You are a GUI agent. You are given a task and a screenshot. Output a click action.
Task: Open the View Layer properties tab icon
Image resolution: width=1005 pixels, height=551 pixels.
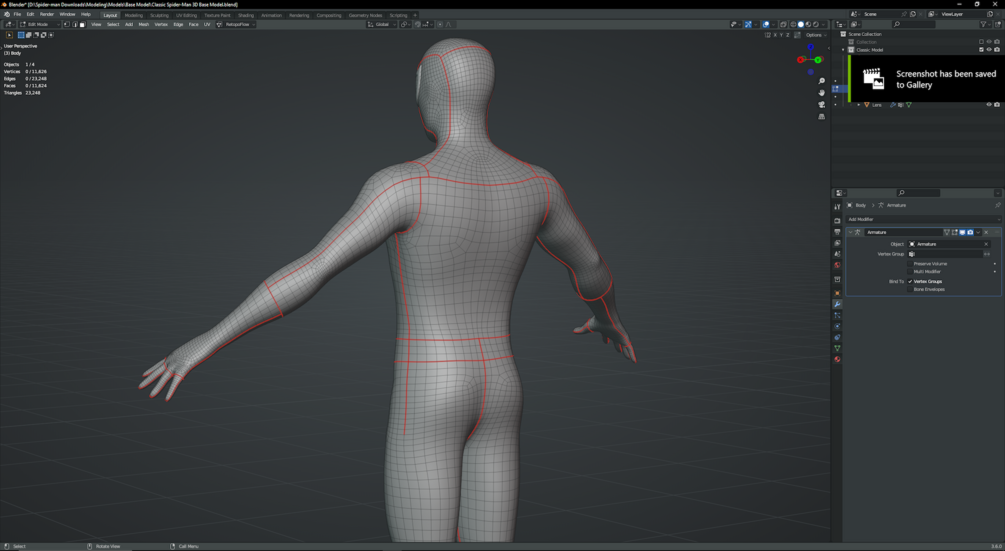[x=837, y=243]
